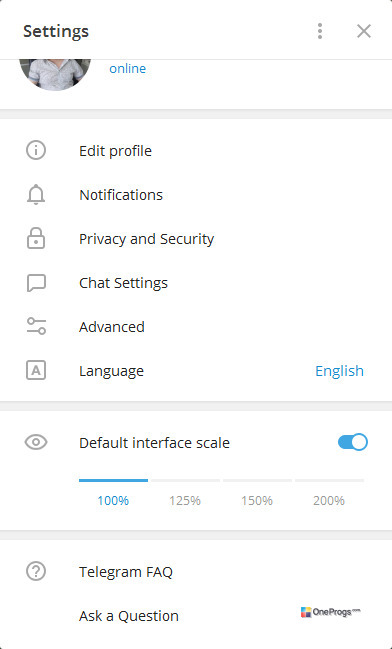Click the Chat Settings speech bubble icon
Viewport: 392px width, 649px height.
(x=36, y=283)
